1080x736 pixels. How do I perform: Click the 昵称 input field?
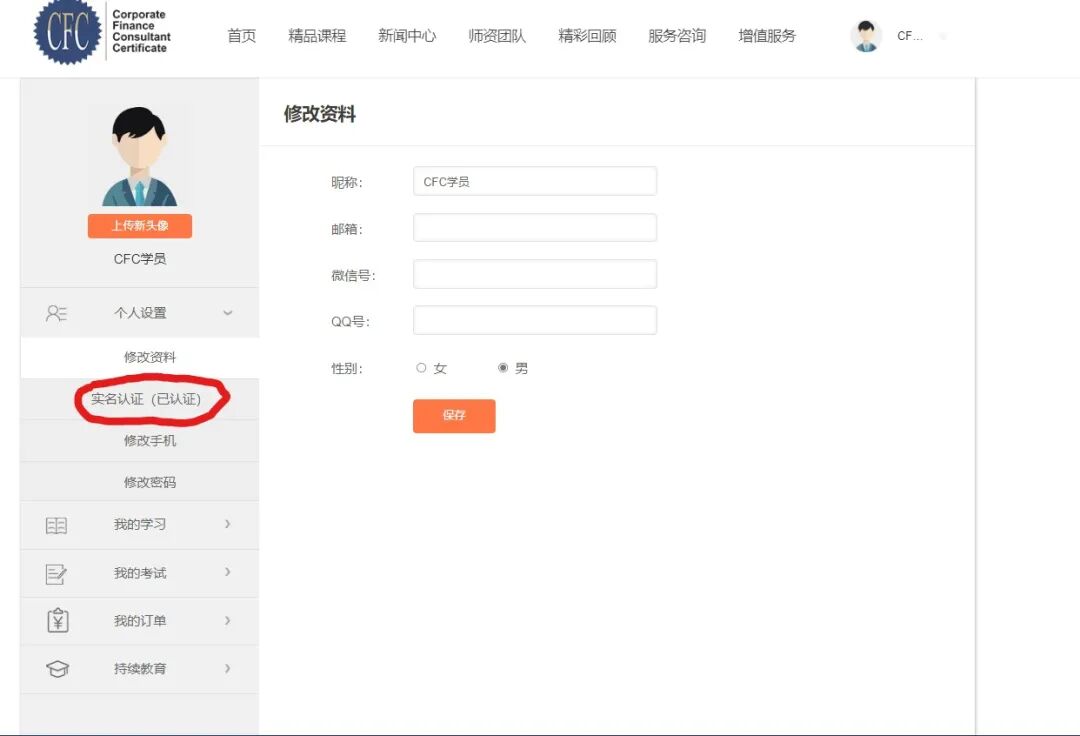(535, 181)
